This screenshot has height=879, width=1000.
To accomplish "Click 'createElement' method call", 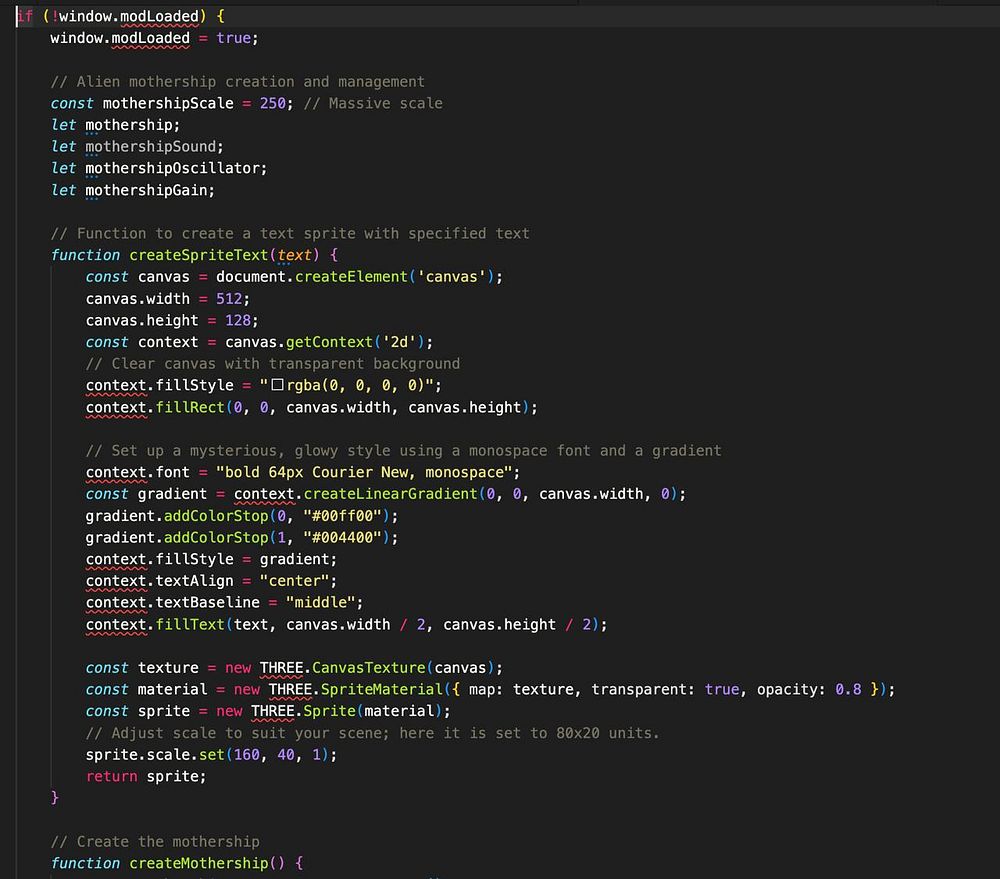I will (351, 277).
